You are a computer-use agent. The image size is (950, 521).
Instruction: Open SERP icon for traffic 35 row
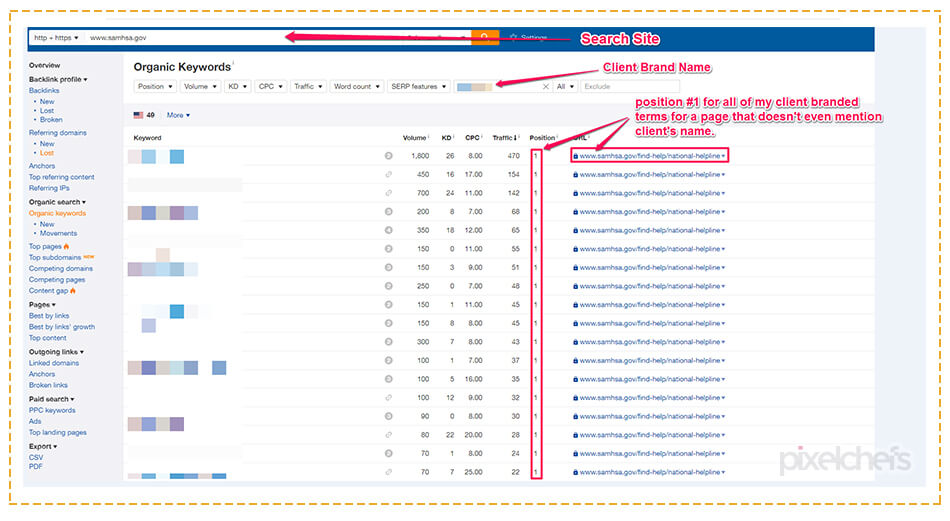tap(388, 379)
